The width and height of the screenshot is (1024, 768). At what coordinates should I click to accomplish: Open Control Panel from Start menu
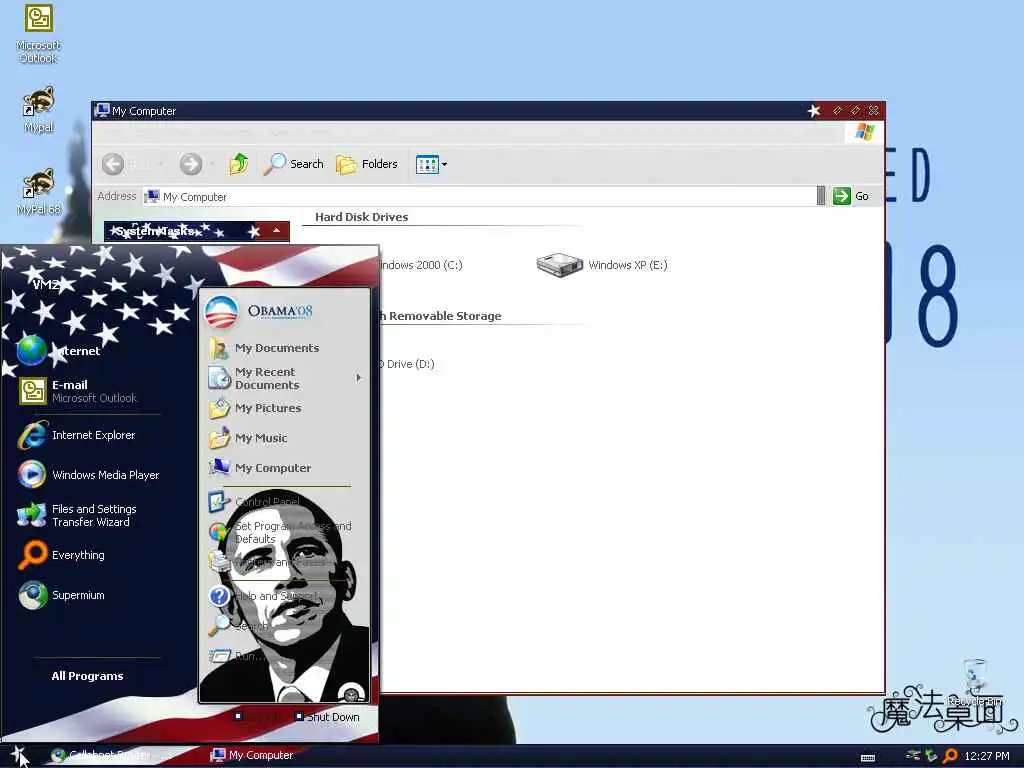[254, 502]
